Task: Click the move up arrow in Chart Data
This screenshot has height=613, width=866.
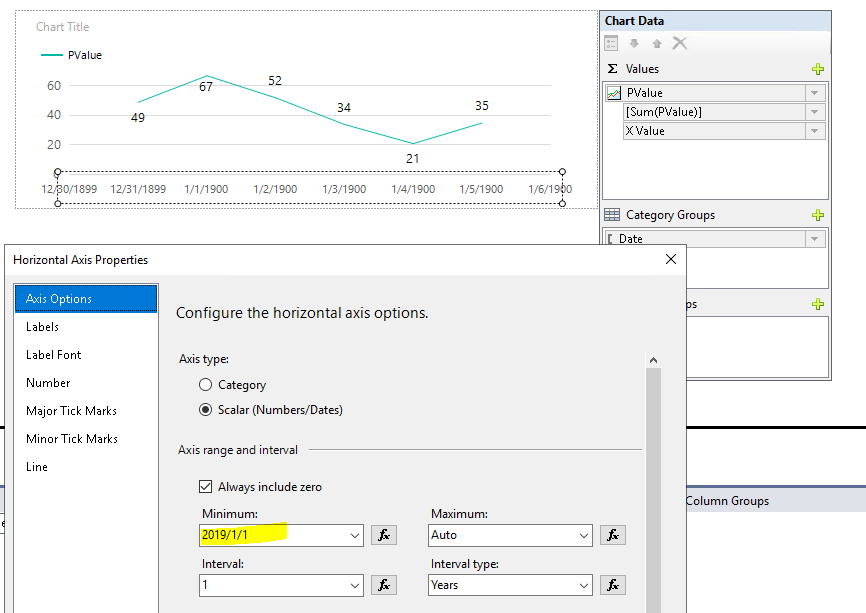Action: 657,43
